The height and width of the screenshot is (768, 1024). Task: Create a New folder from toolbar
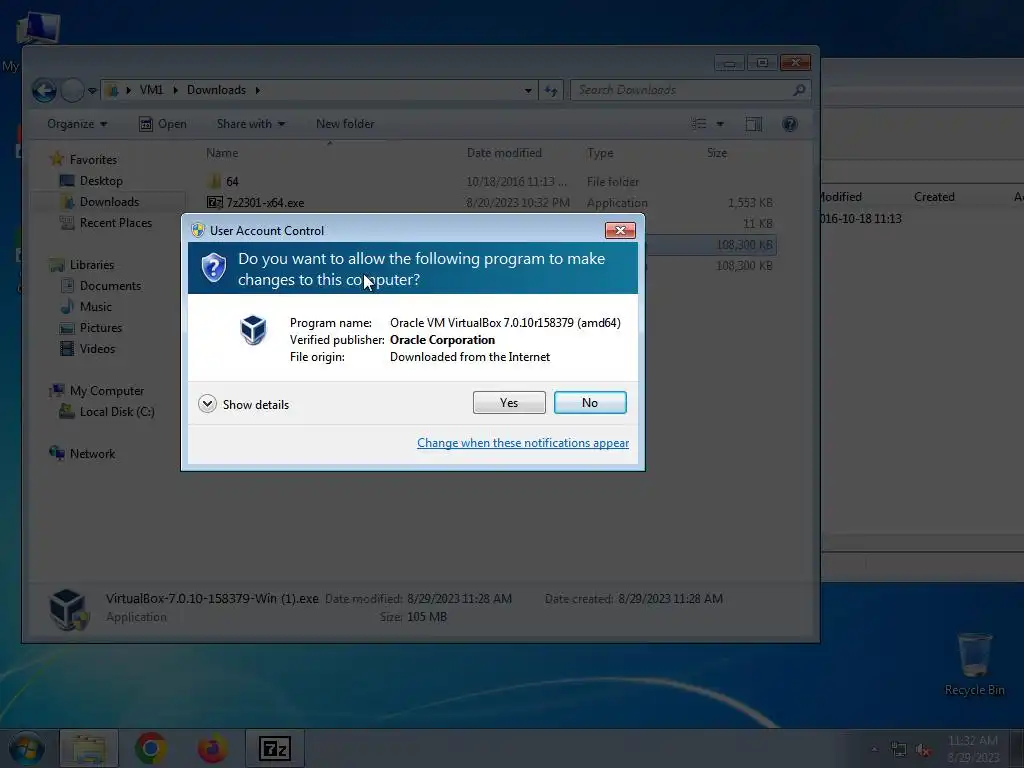345,123
